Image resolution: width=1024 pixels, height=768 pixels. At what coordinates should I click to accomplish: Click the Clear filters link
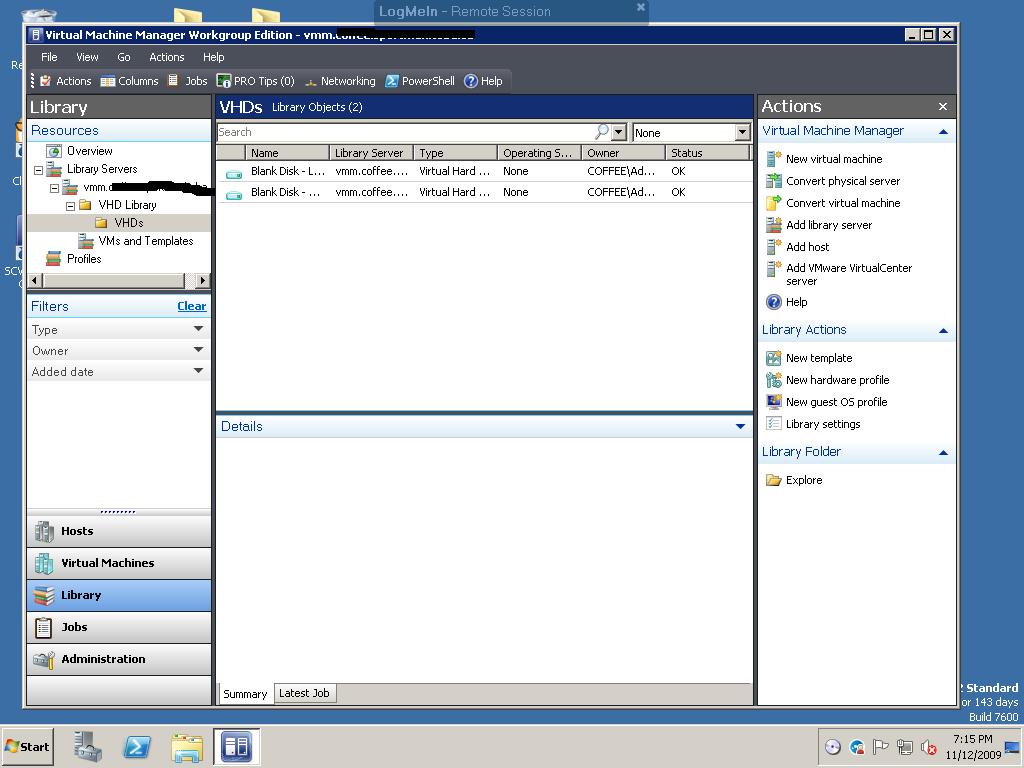pos(191,306)
